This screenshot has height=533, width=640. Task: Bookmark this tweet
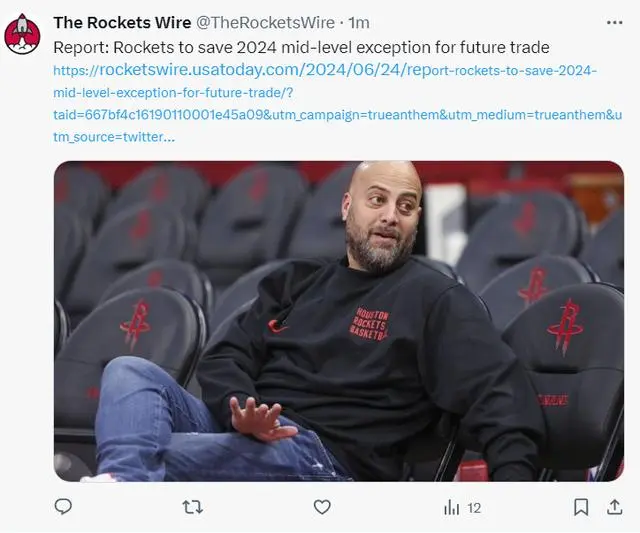click(x=581, y=507)
